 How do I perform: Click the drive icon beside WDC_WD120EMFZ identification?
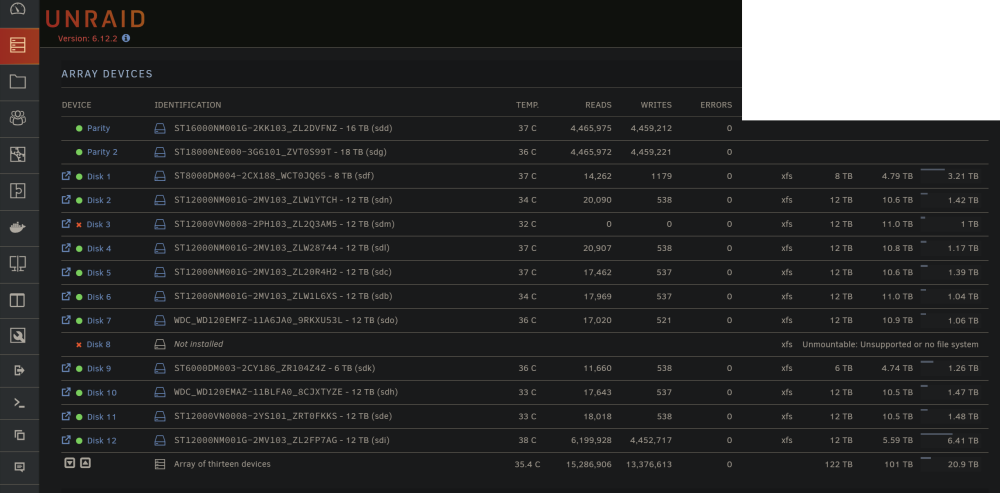tap(160, 320)
